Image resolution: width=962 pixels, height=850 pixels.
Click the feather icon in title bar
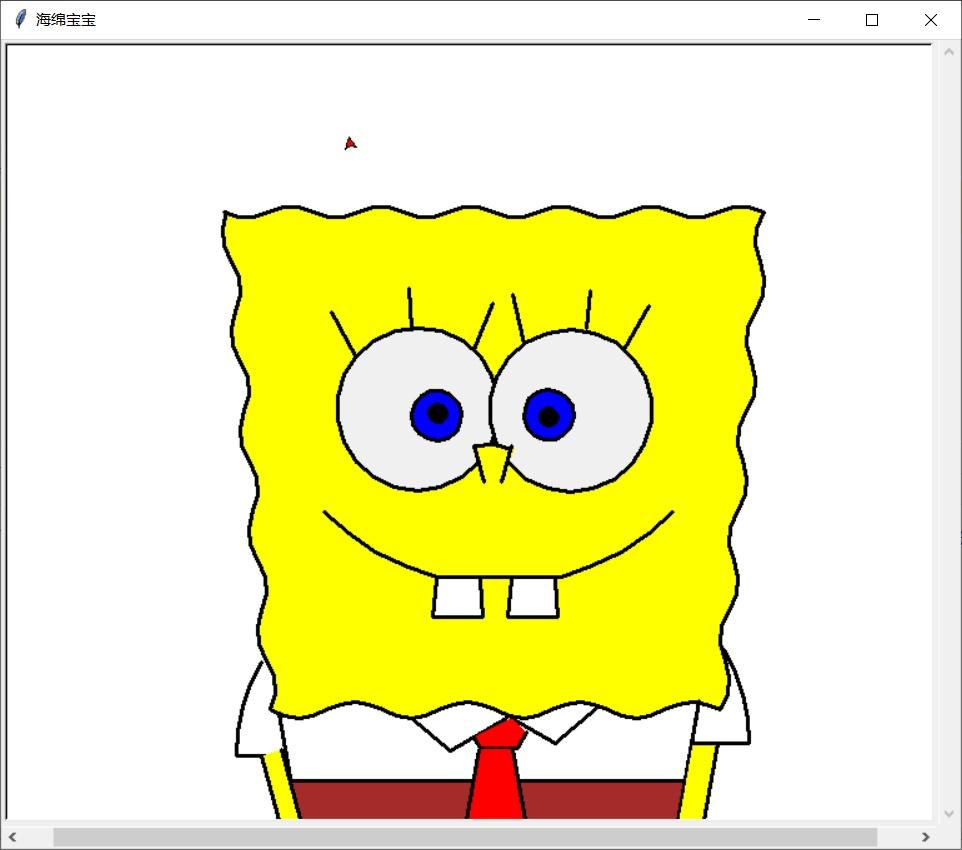click(20, 19)
